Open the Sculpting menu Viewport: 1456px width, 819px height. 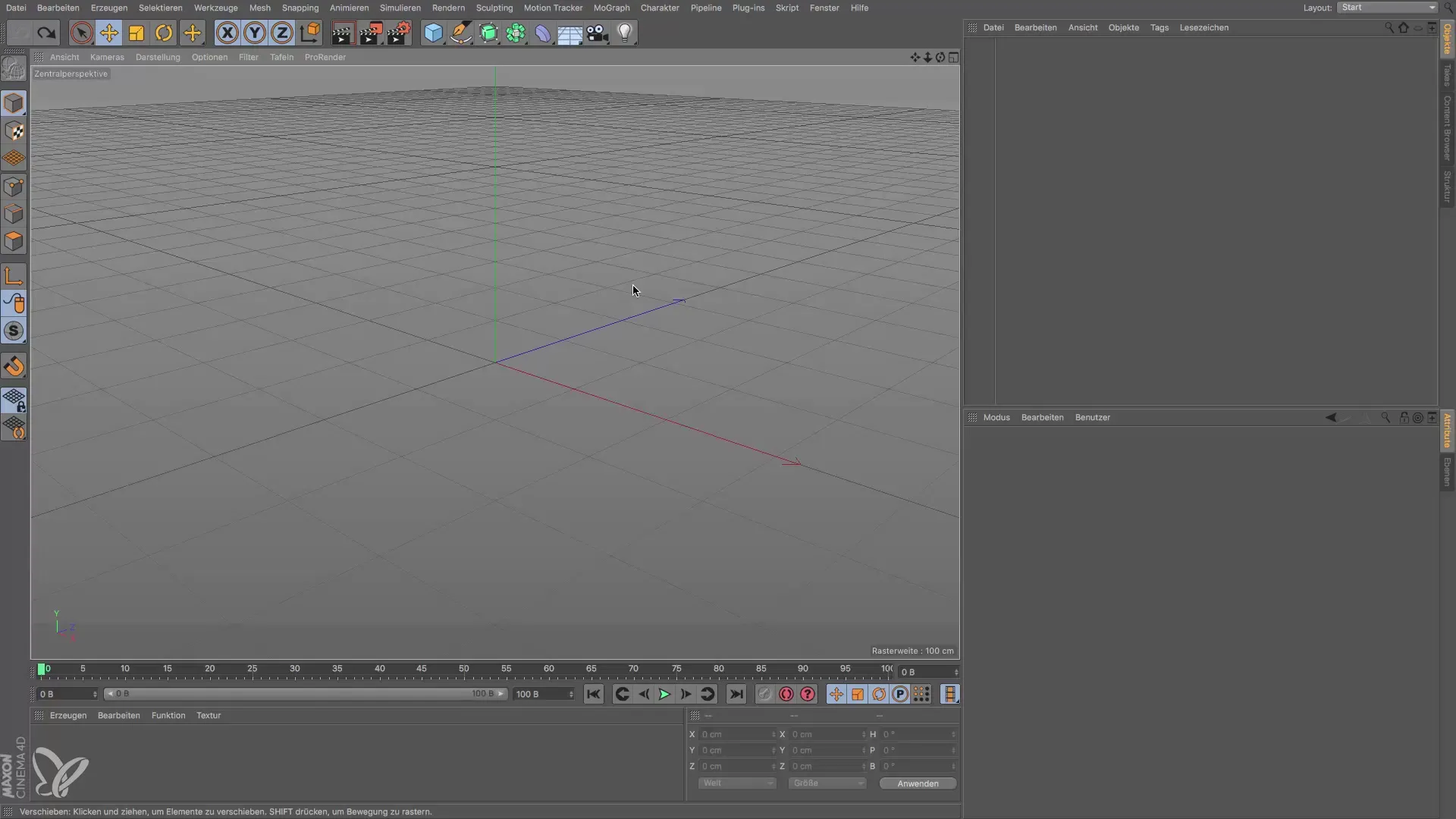tap(494, 8)
